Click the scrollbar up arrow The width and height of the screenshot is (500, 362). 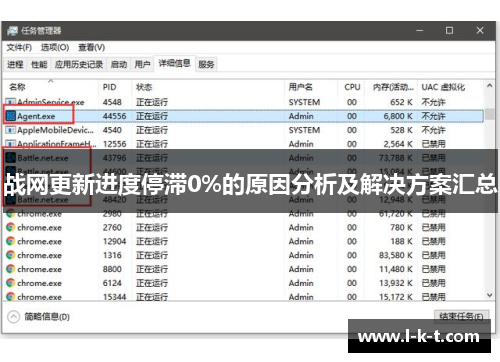pos(489,86)
